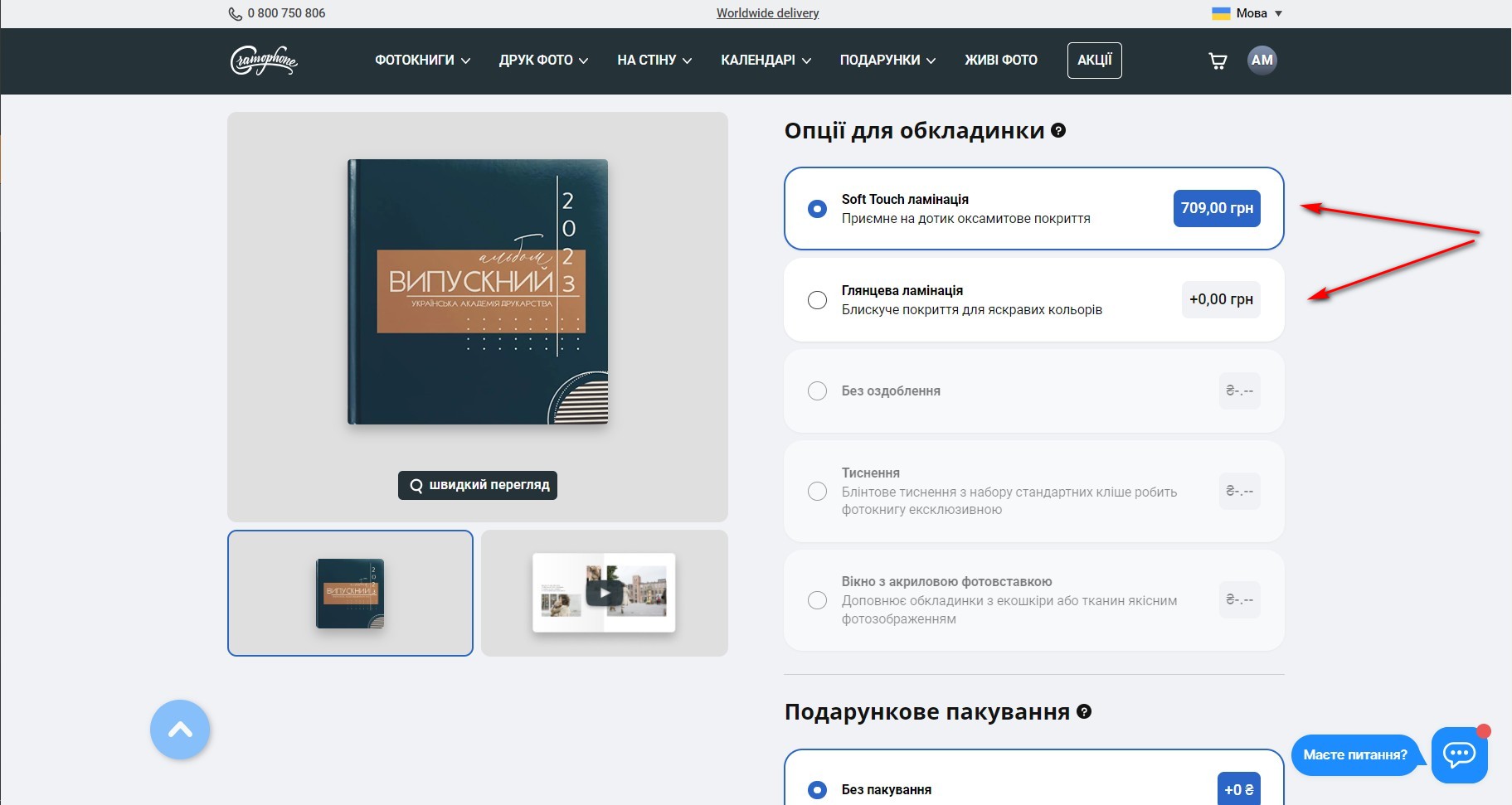This screenshot has width=1512, height=805.
Task: Expand the ФОТОКНИГИ menu dropdown
Action: (x=422, y=61)
